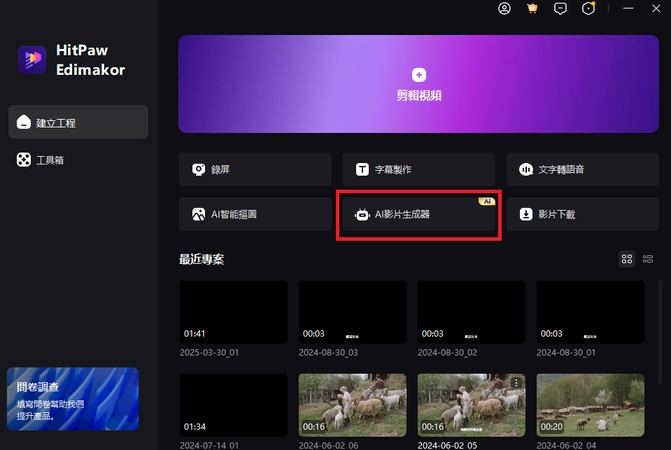The height and width of the screenshot is (450, 671).
Task: Open project thumbnail 2025-03-30_01
Action: coord(233,312)
